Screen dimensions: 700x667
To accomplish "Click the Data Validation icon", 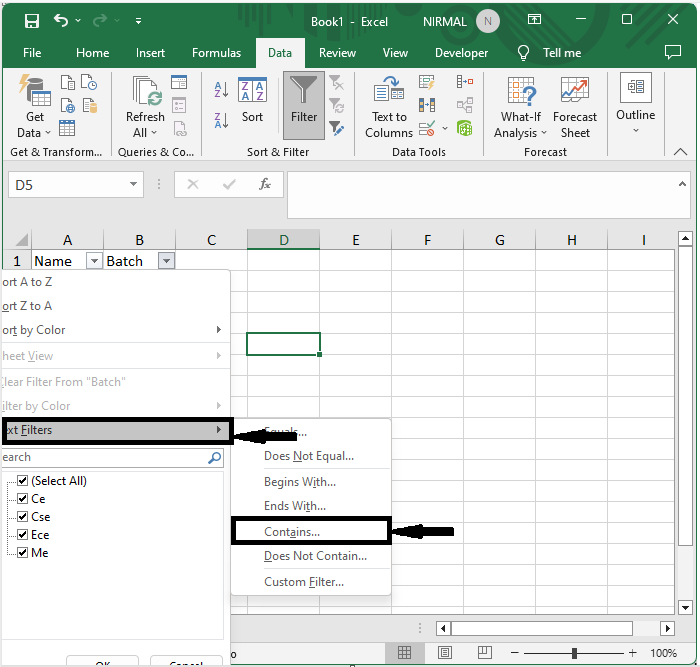I will pyautogui.click(x=426, y=129).
